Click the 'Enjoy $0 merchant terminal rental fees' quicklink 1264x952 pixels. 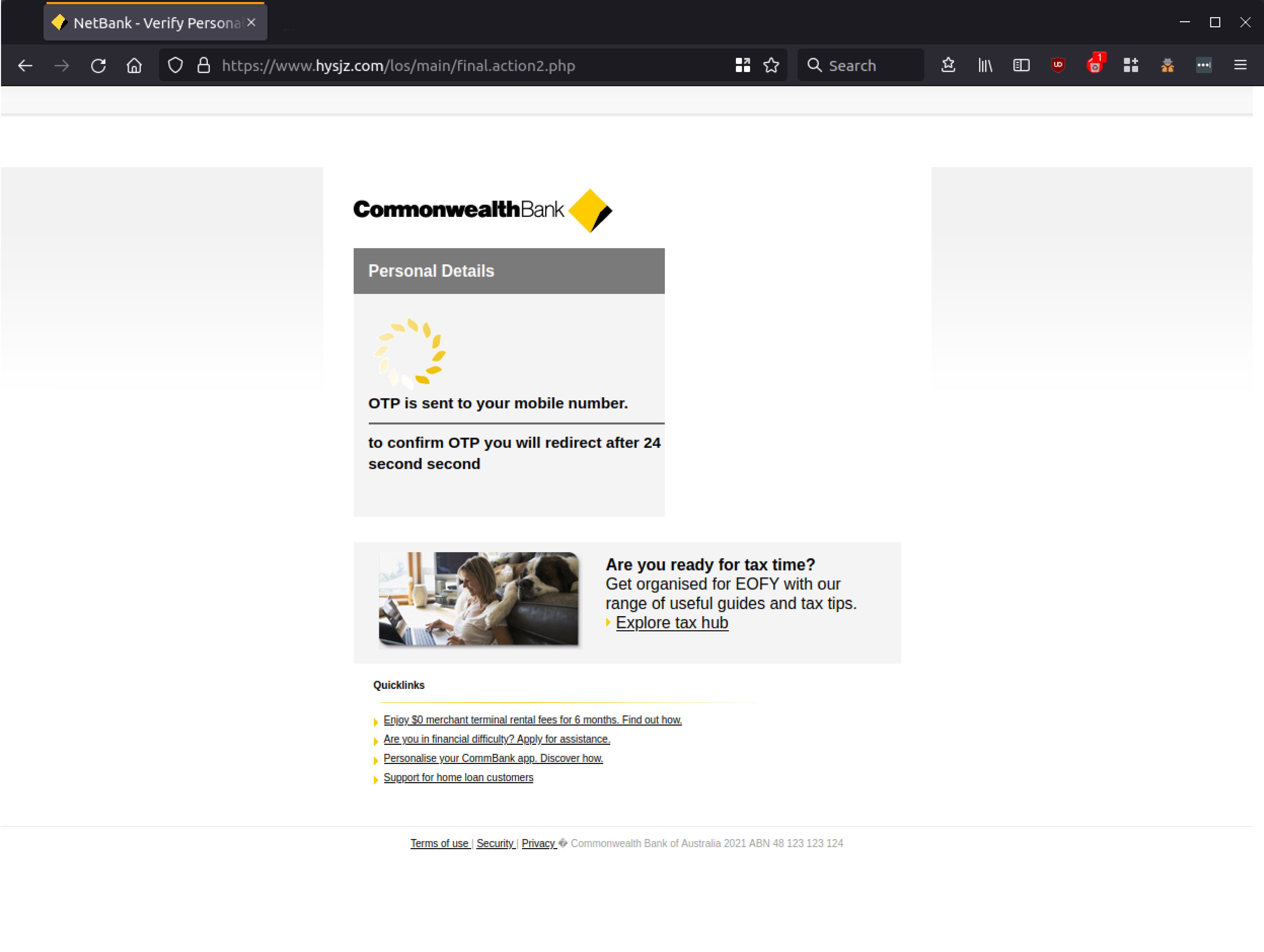click(533, 719)
